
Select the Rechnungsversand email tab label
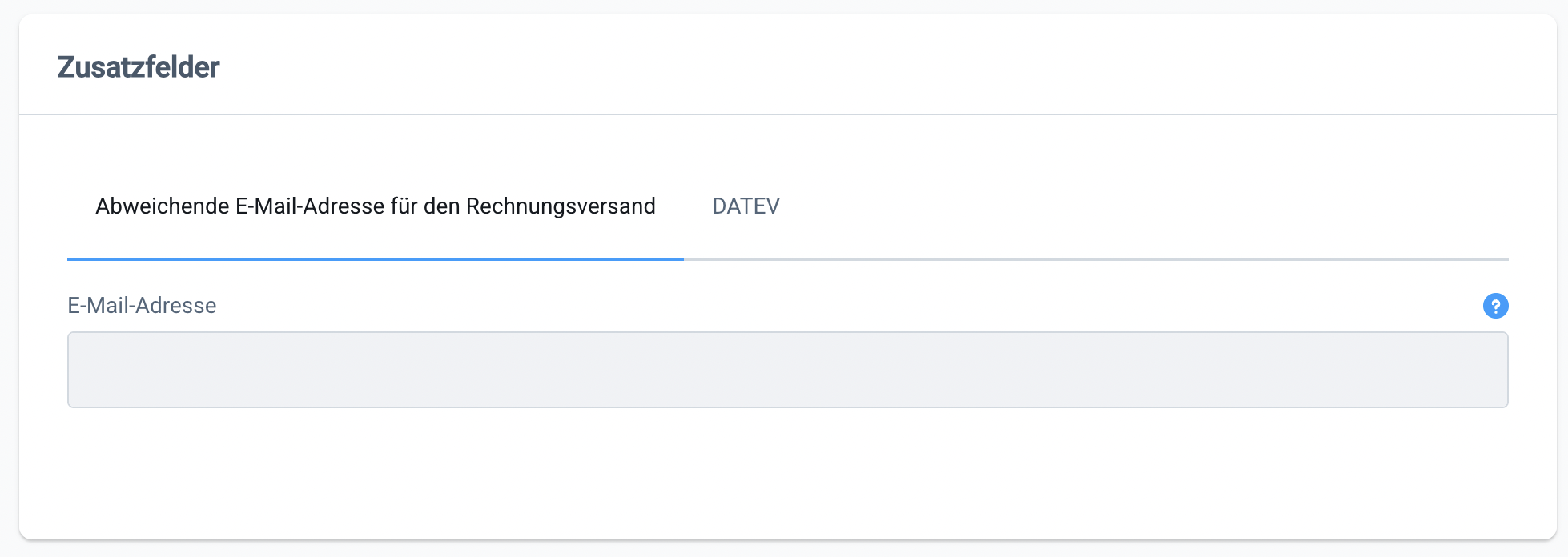tap(375, 206)
